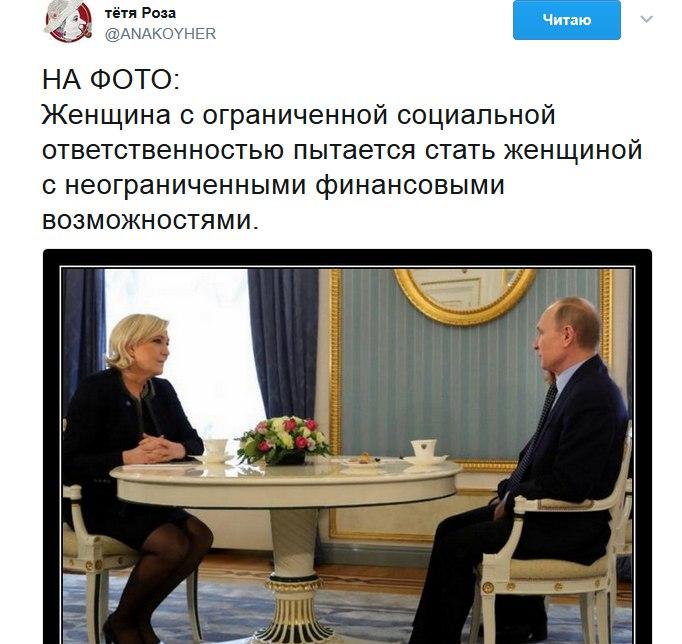Click the тётя Роза display name
Viewport: 682px width, 644px height.
coord(140,13)
